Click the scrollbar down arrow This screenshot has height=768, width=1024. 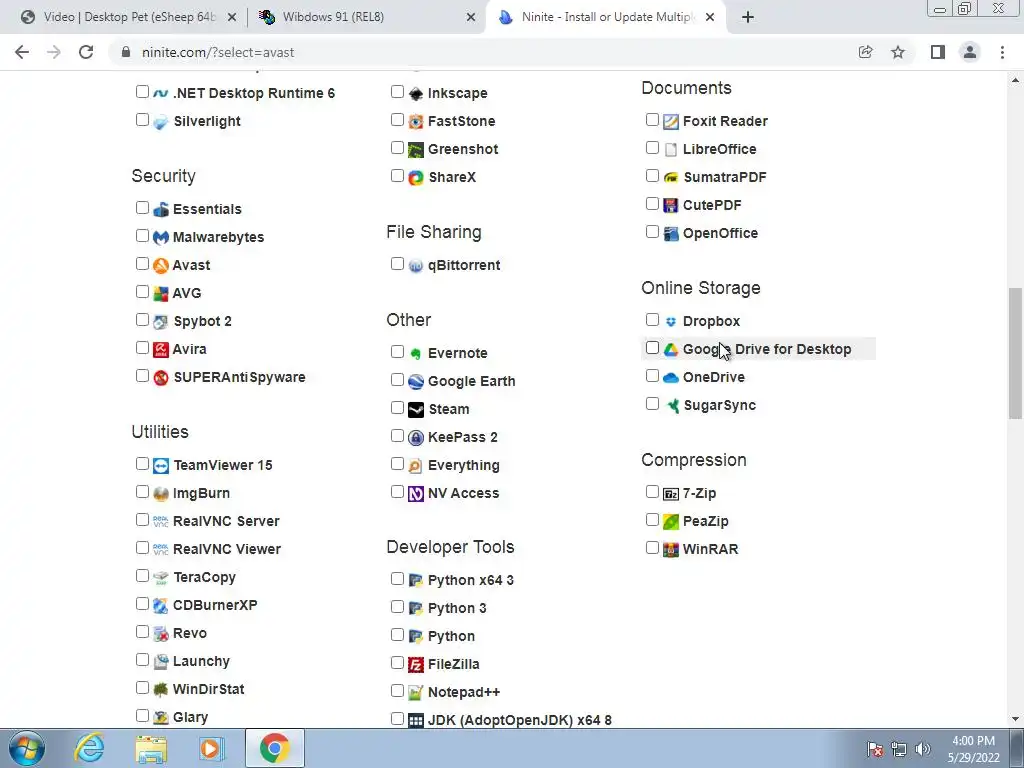click(x=1015, y=720)
